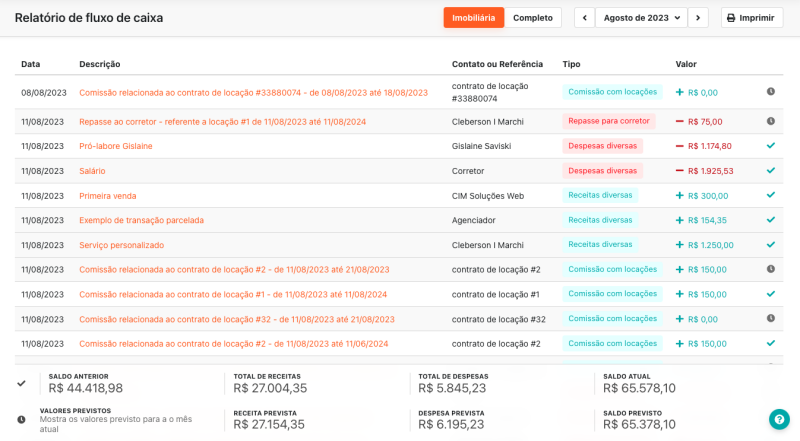
Task: Go to next month arrow
Action: [698, 18]
